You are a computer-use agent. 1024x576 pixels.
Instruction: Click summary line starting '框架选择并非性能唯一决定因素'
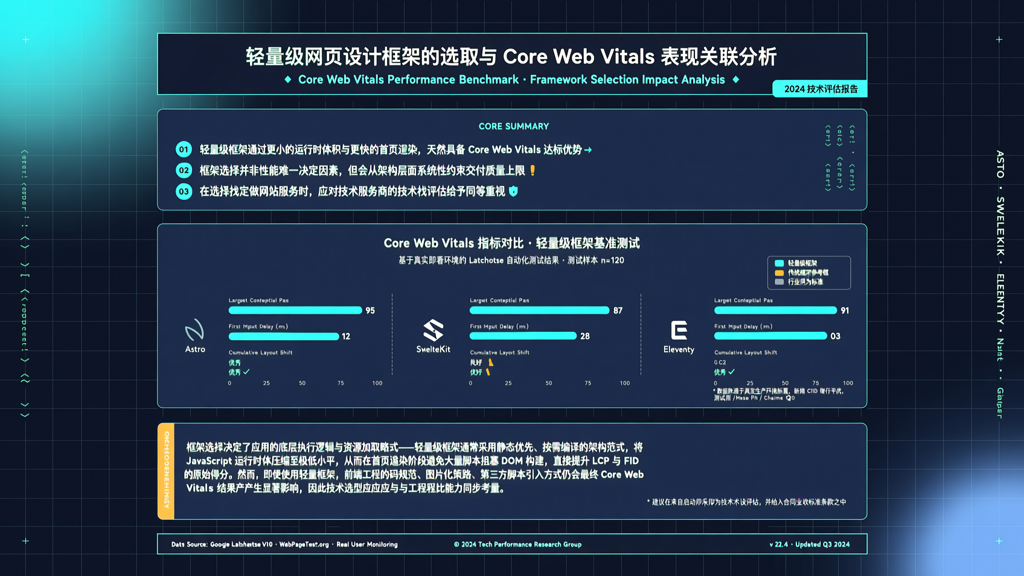pyautogui.click(x=362, y=170)
